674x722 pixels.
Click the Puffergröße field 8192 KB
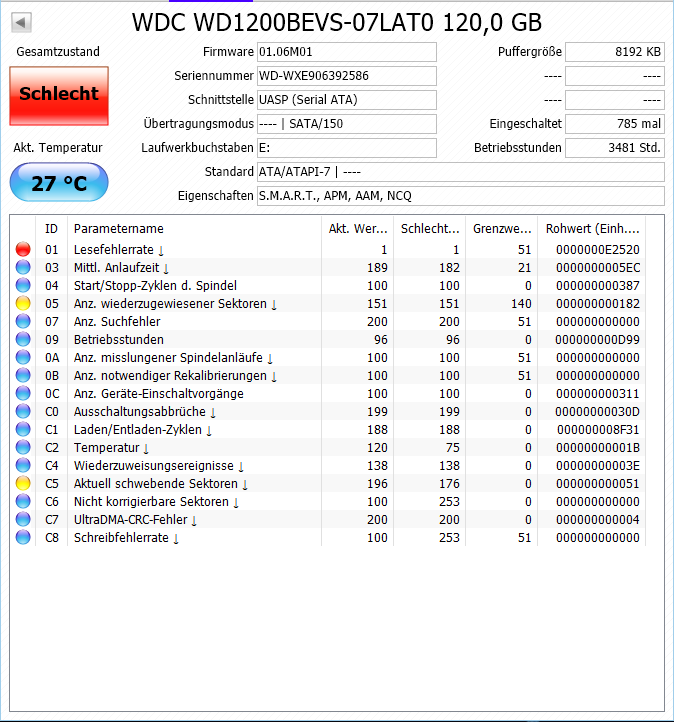615,52
